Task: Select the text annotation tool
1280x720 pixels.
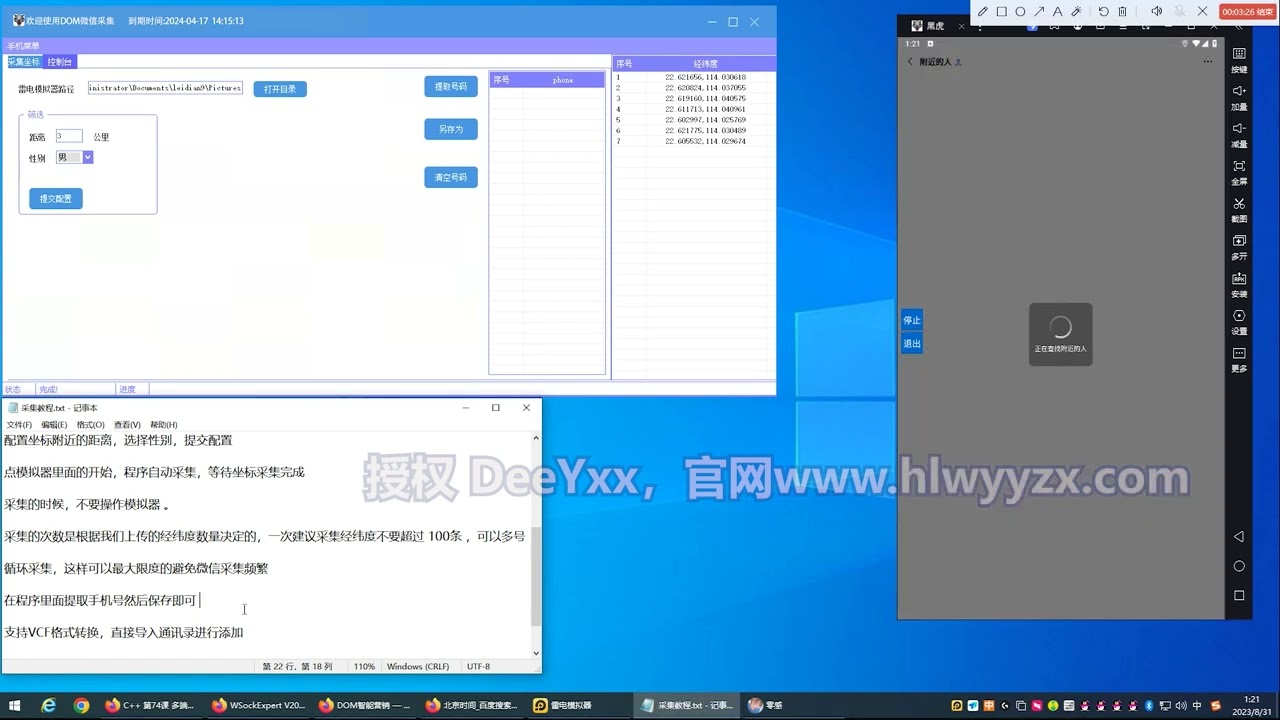Action: point(1057,12)
